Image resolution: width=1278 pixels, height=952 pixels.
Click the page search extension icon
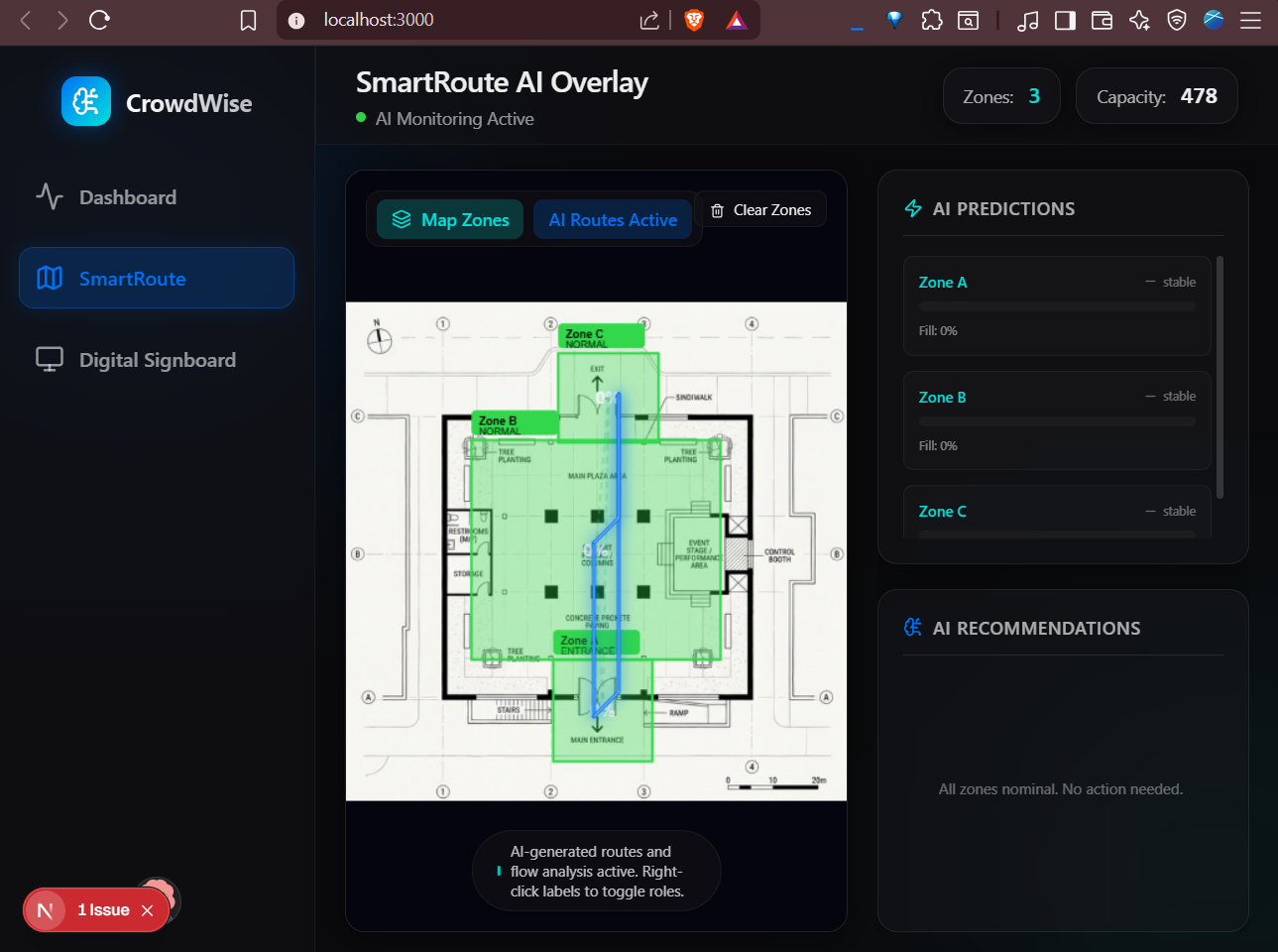coord(968,20)
